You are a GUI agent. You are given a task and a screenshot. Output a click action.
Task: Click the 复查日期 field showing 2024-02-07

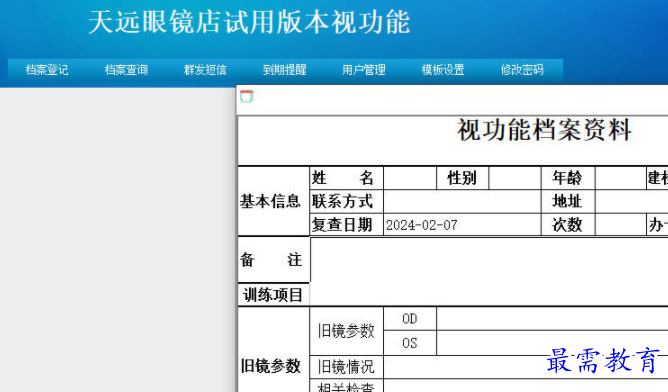pyautogui.click(x=462, y=225)
